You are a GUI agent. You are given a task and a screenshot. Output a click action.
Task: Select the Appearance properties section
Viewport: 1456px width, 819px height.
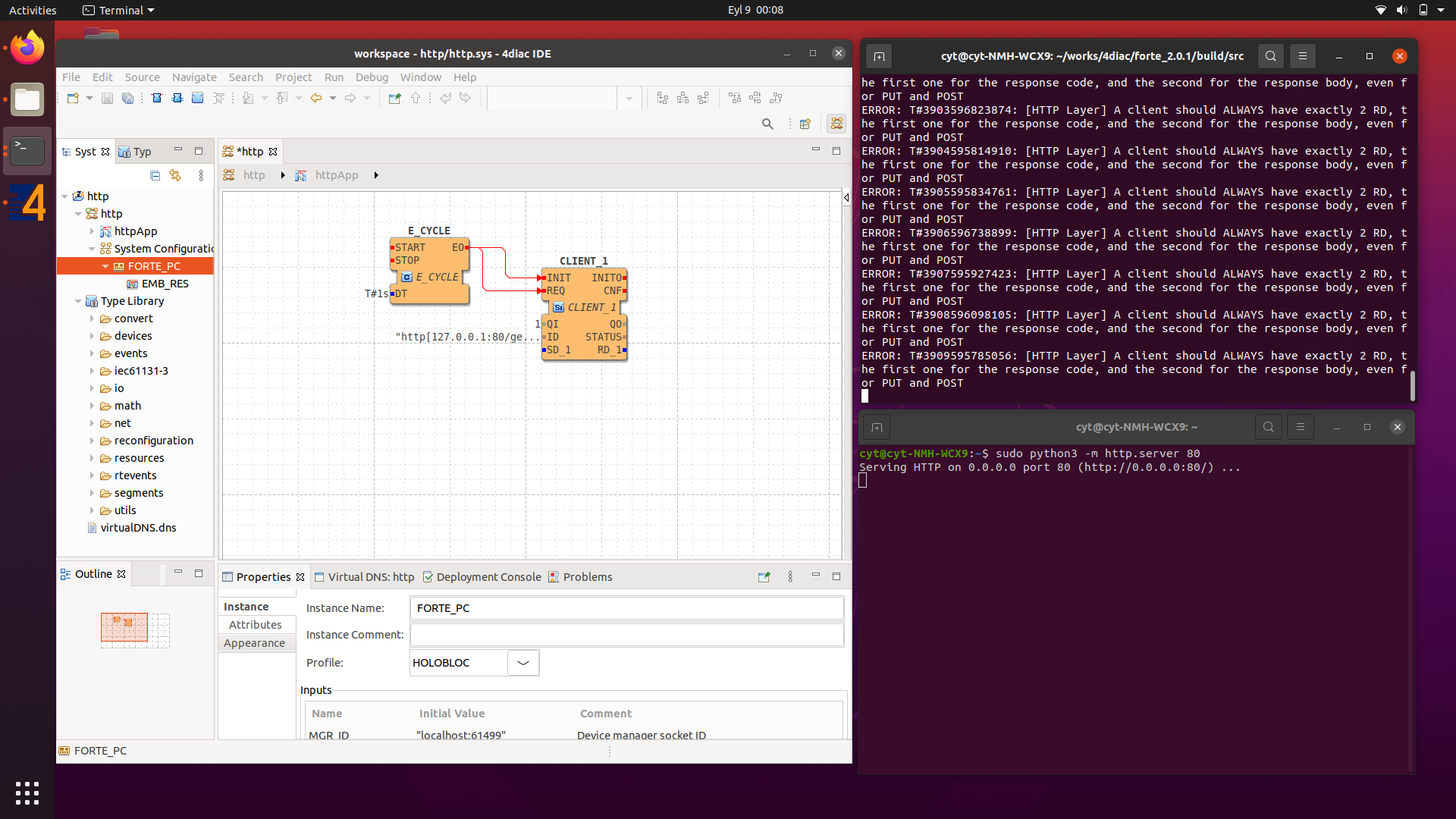[255, 643]
